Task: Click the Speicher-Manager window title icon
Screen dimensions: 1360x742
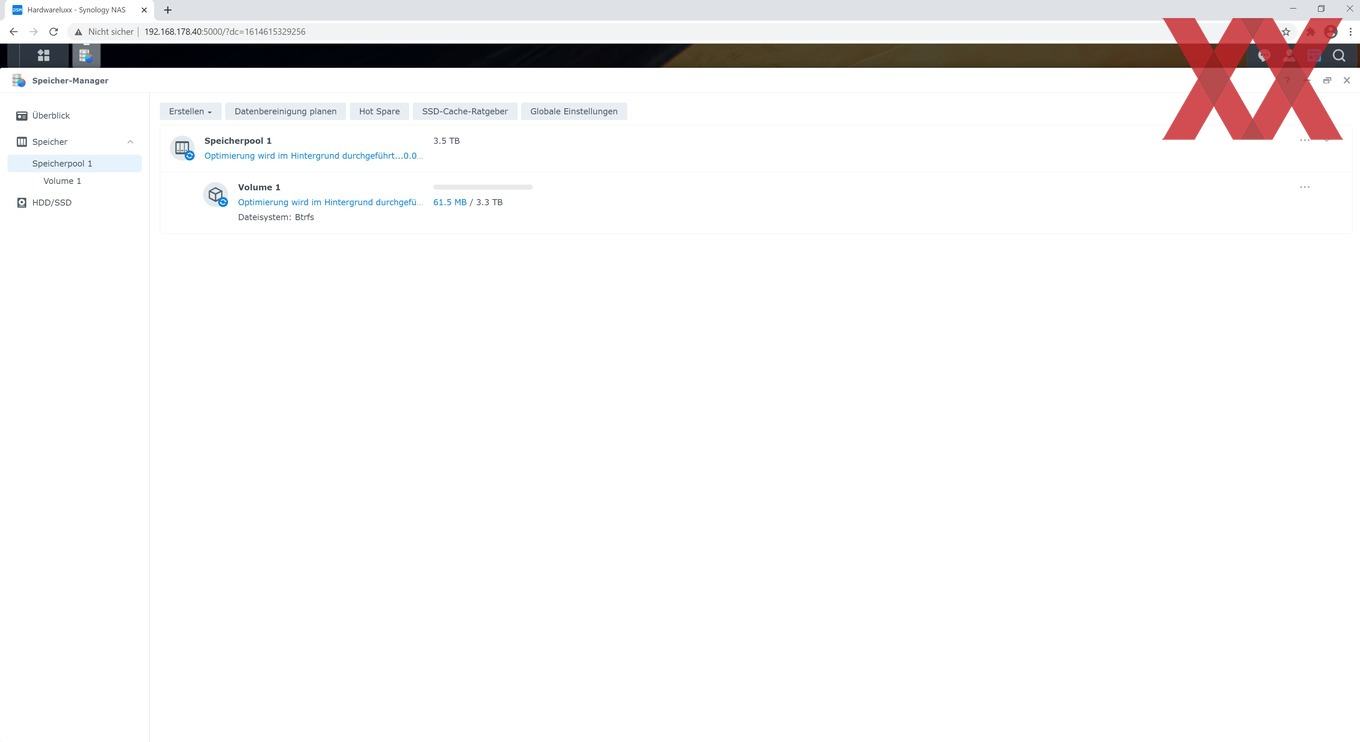Action: coord(19,80)
